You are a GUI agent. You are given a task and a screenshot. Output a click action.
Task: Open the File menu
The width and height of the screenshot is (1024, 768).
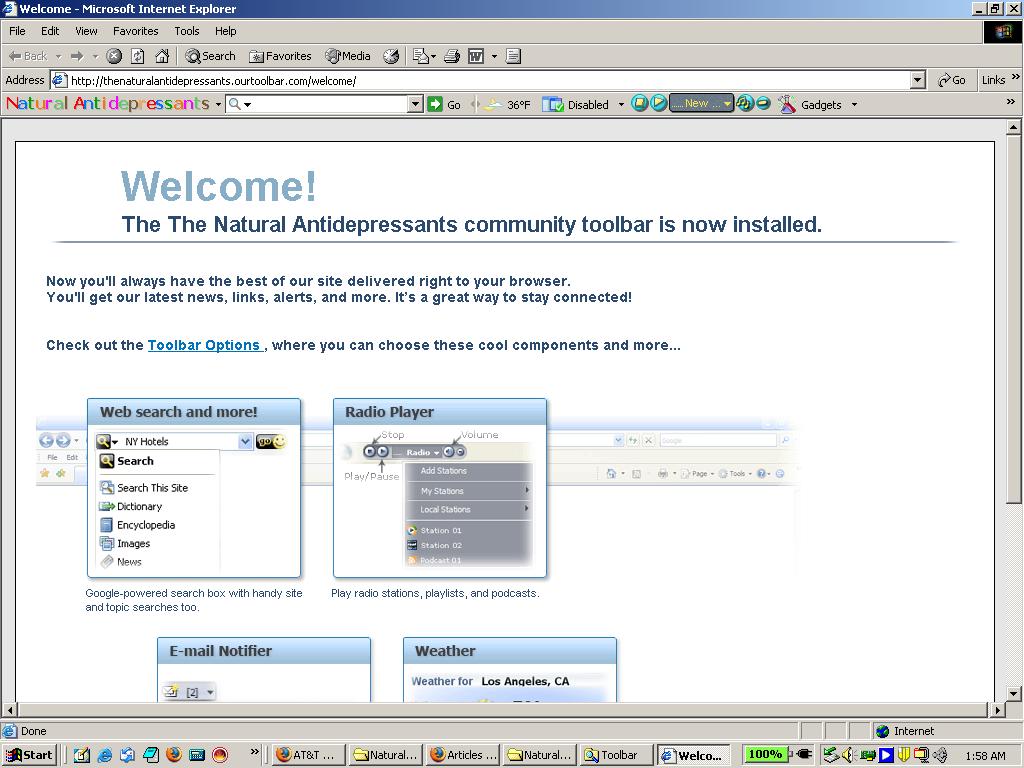point(18,31)
